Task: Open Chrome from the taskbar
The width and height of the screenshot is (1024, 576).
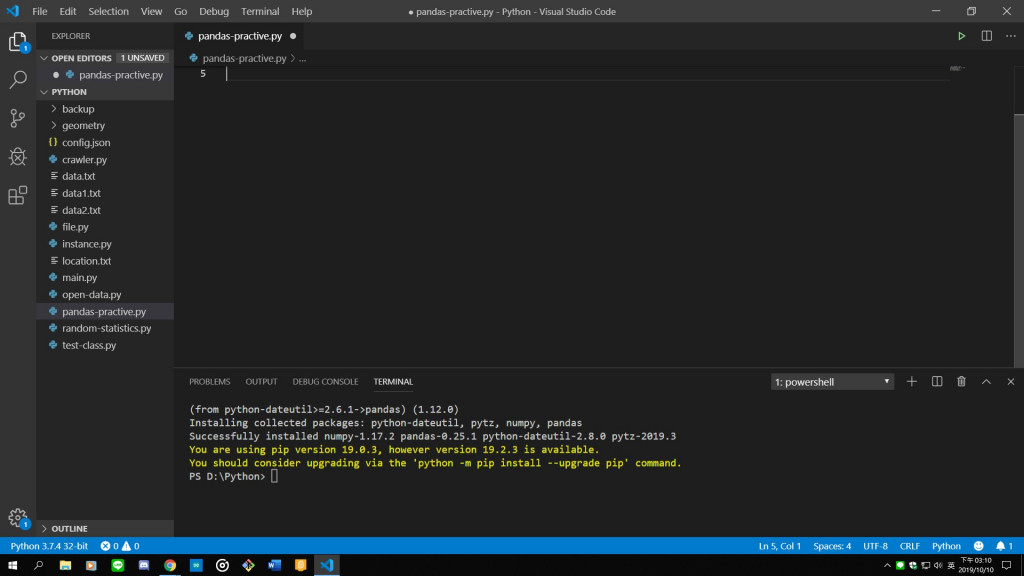Action: (170, 566)
